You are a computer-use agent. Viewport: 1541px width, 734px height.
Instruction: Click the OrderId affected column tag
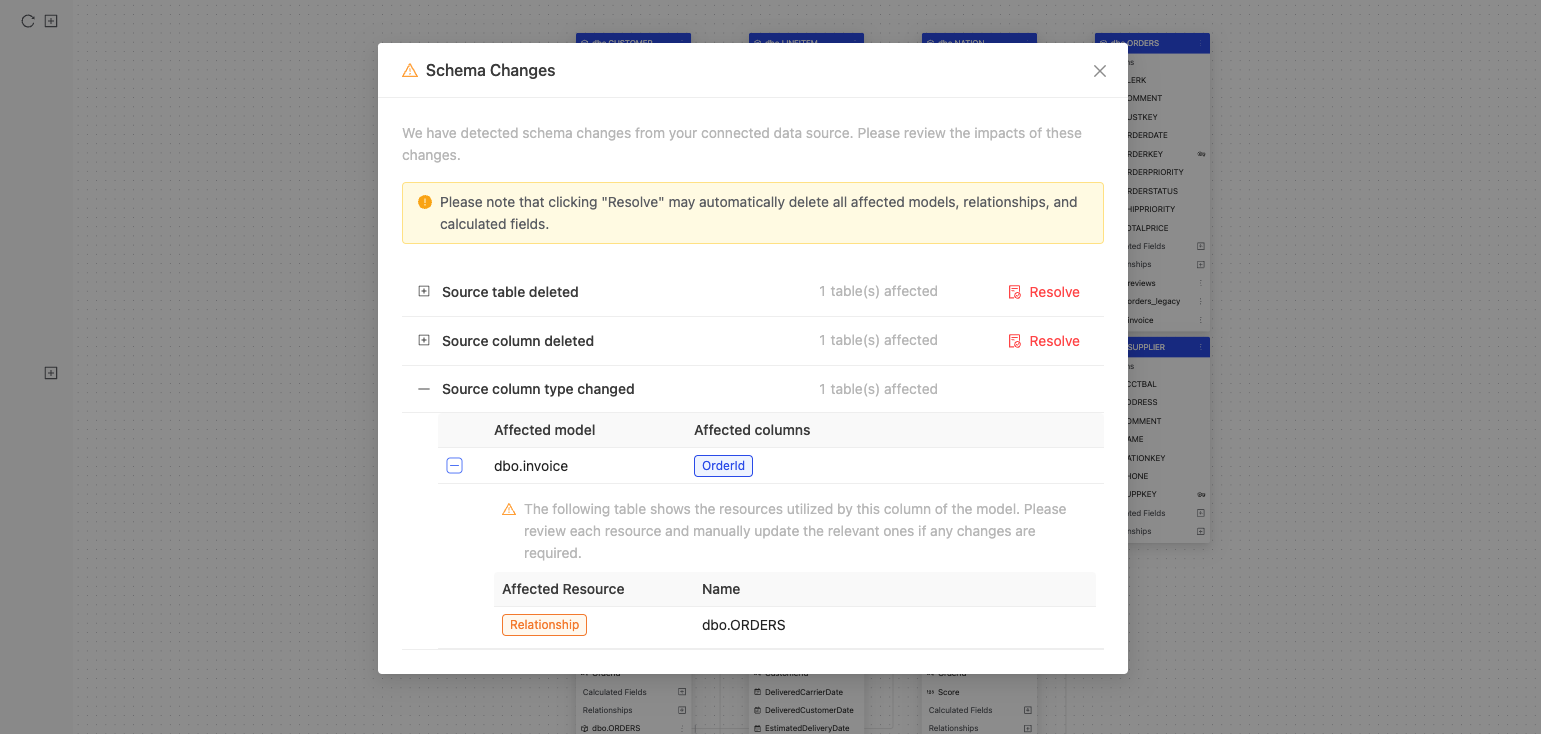[723, 466]
